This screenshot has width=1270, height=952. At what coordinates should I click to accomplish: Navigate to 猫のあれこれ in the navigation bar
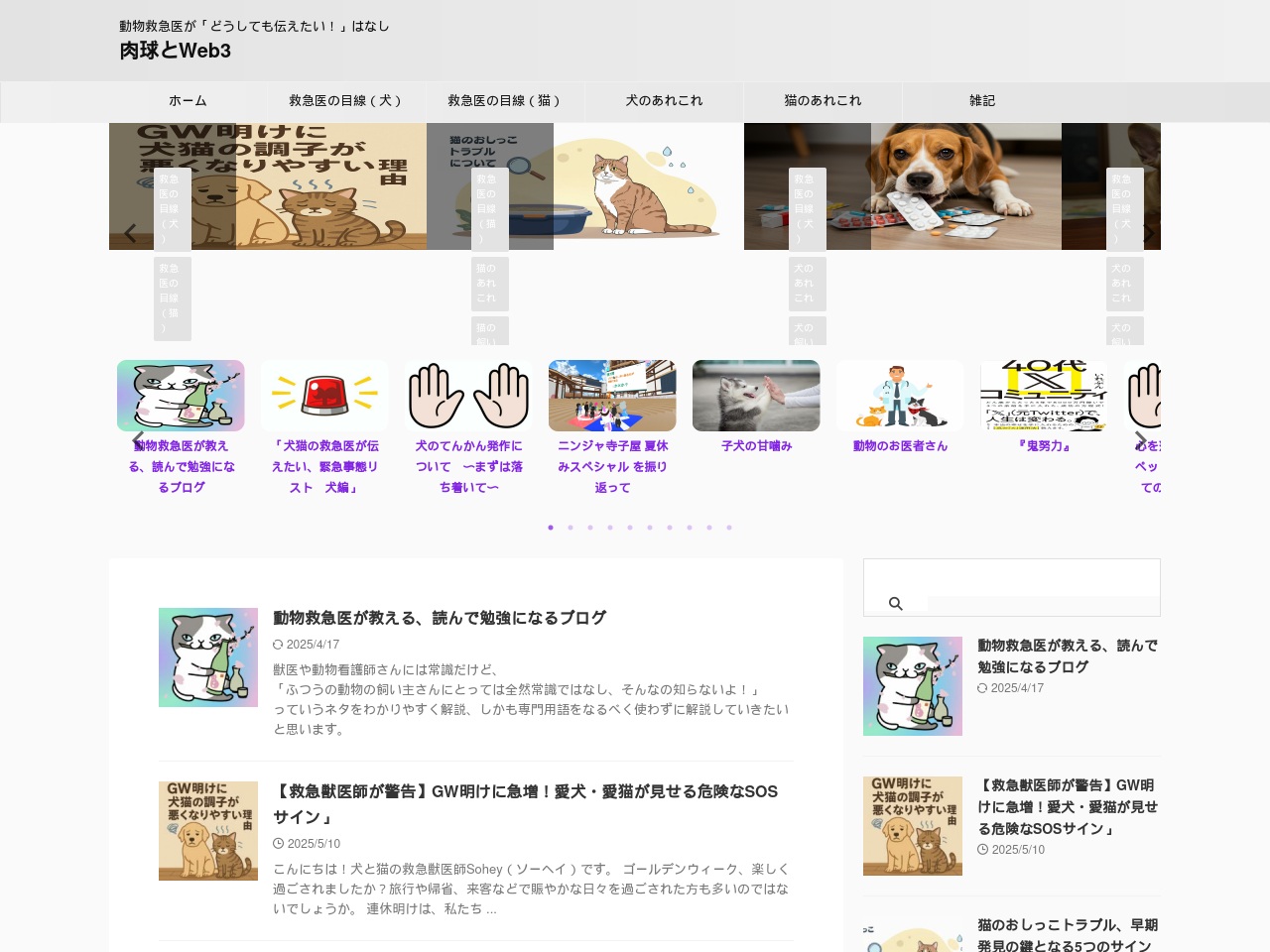coord(823,101)
